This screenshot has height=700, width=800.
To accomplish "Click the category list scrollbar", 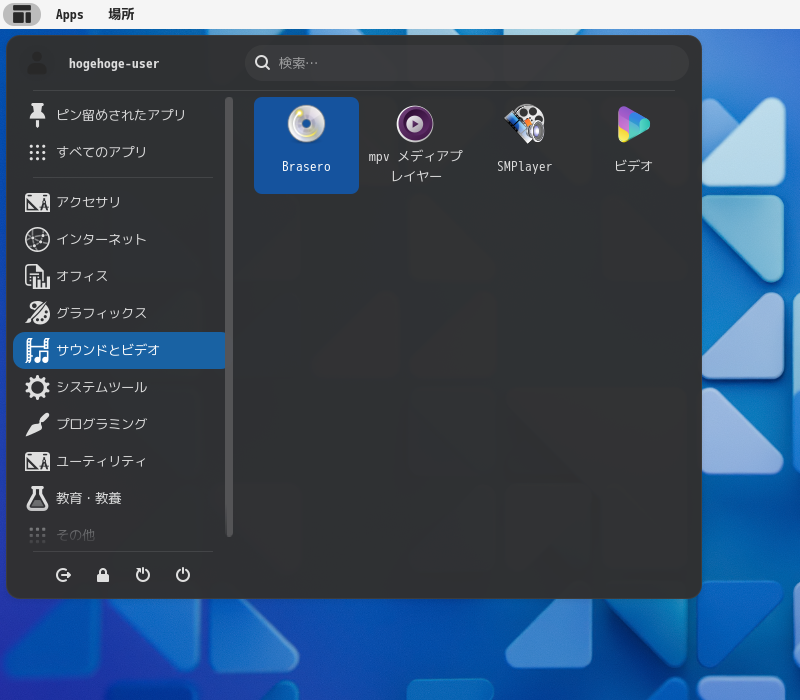I will (x=230, y=317).
